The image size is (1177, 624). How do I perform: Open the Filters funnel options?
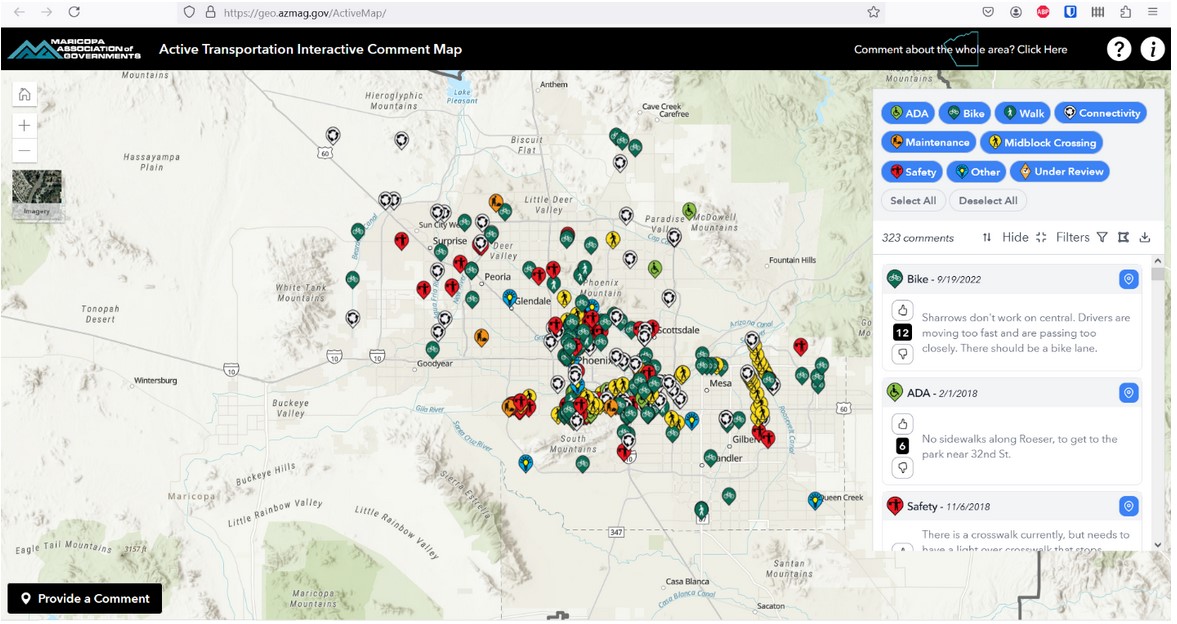(x=1101, y=238)
